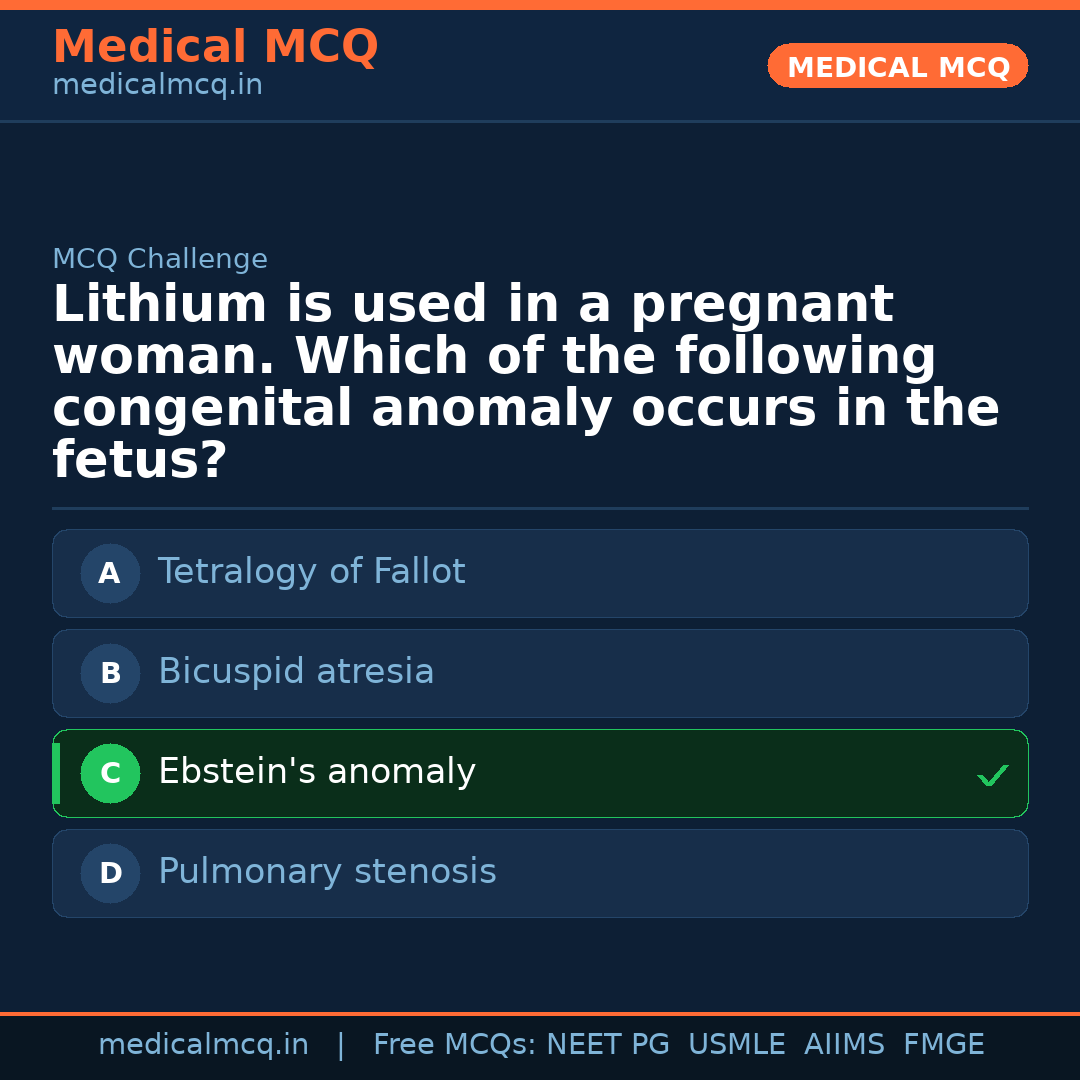Choose Bicuspid atresia answer
The width and height of the screenshot is (1080, 1080).
click(296, 672)
